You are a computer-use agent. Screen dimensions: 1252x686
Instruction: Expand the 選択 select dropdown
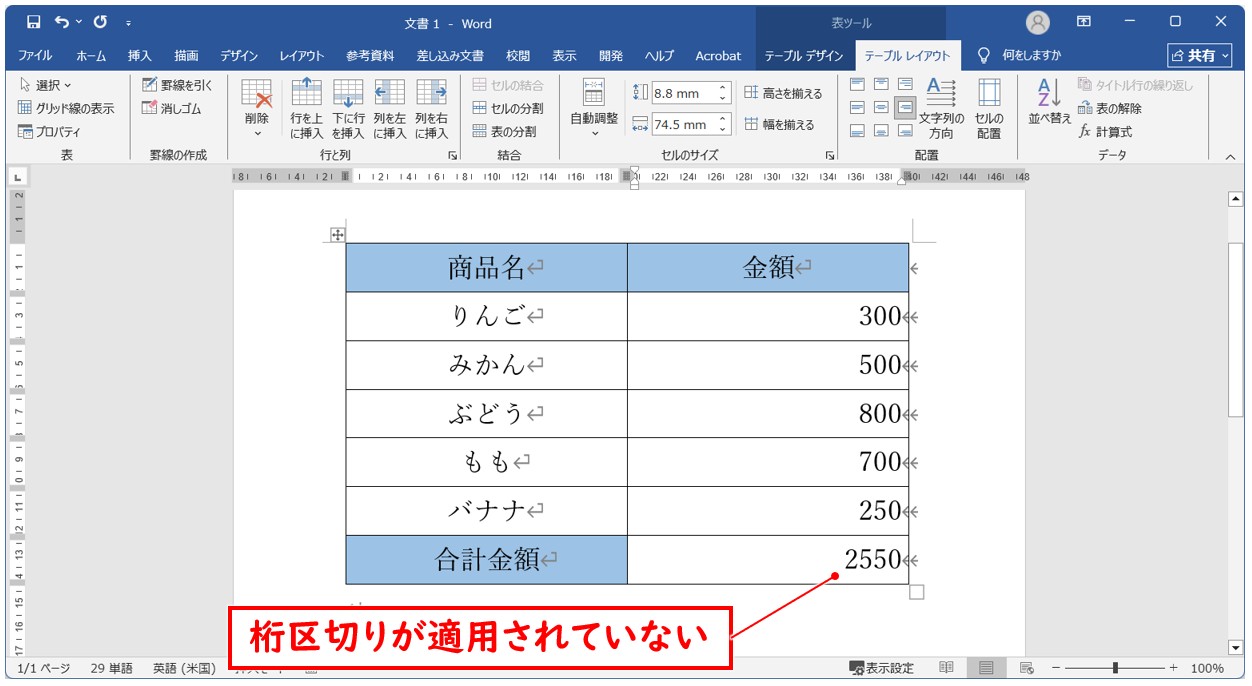pos(46,85)
